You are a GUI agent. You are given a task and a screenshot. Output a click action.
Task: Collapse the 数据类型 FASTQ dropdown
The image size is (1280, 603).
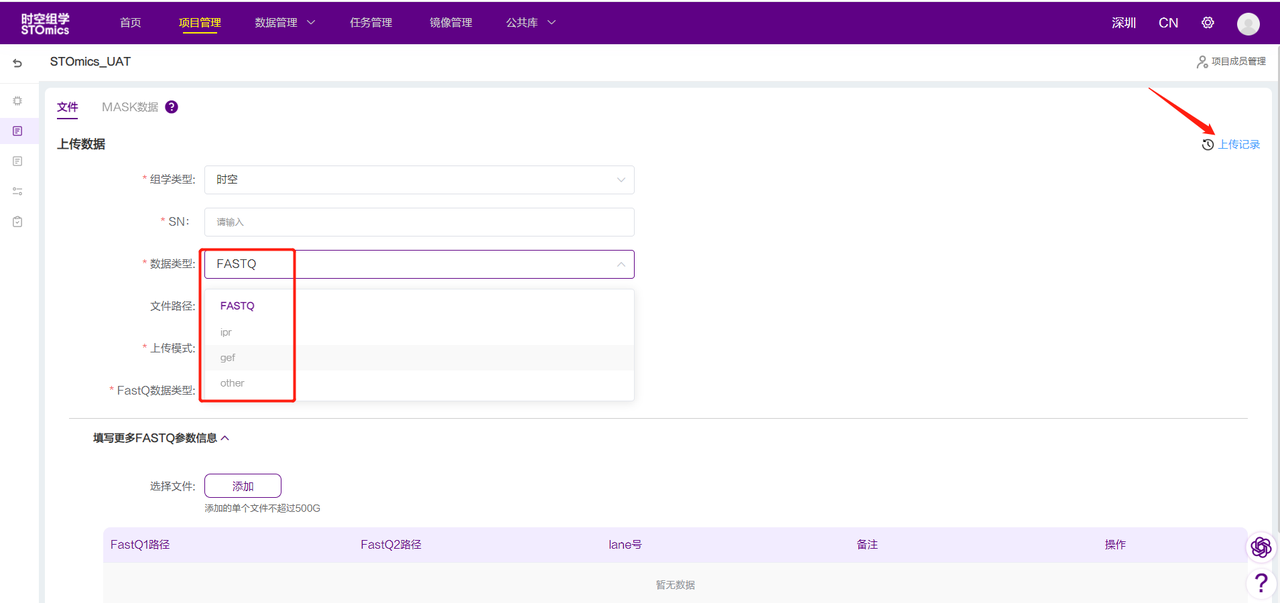tap(620, 264)
